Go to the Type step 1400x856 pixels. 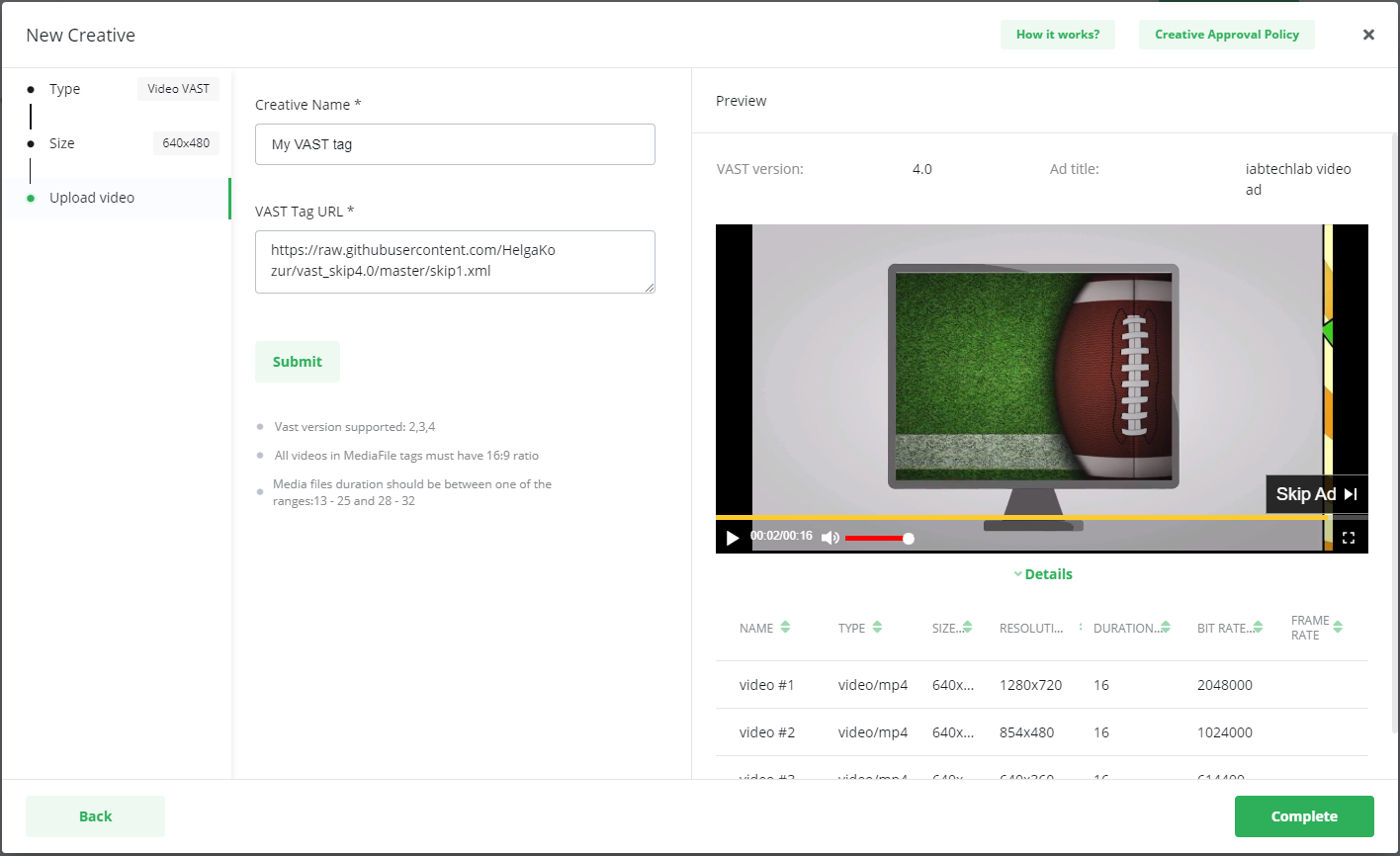[65, 89]
